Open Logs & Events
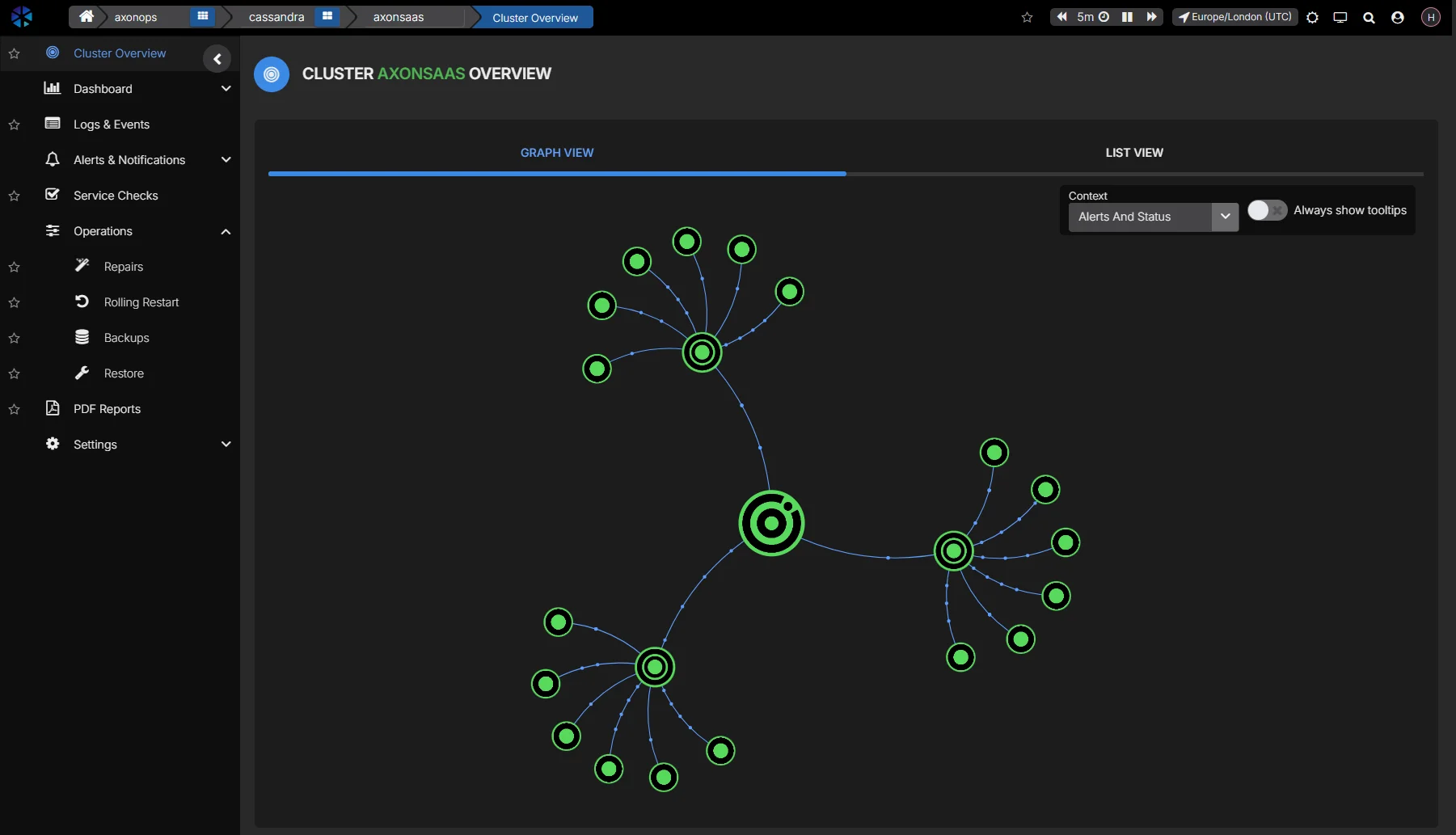The image size is (1456, 835). (x=112, y=124)
